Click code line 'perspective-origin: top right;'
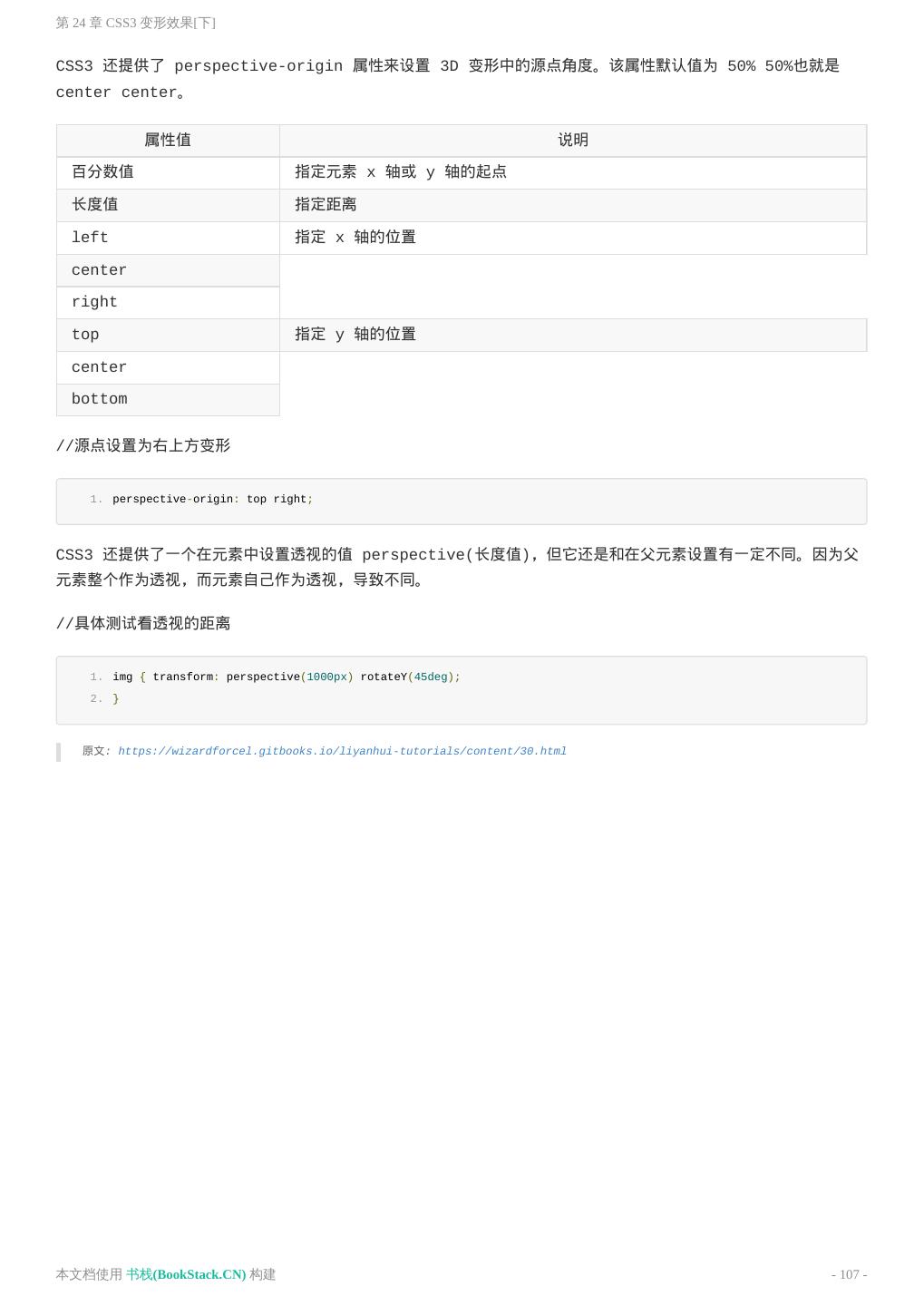924x1306 pixels. pyautogui.click(x=212, y=499)
